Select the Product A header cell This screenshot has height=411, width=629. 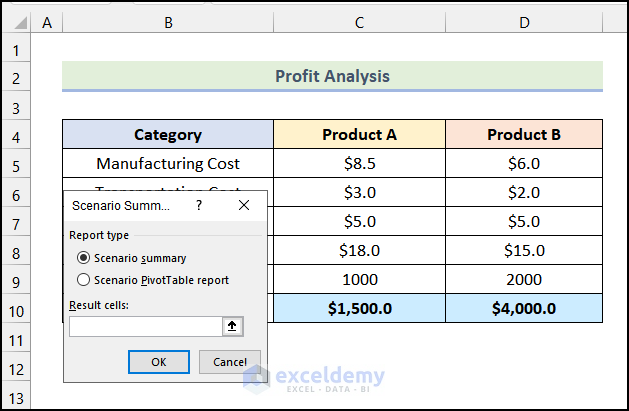[359, 135]
